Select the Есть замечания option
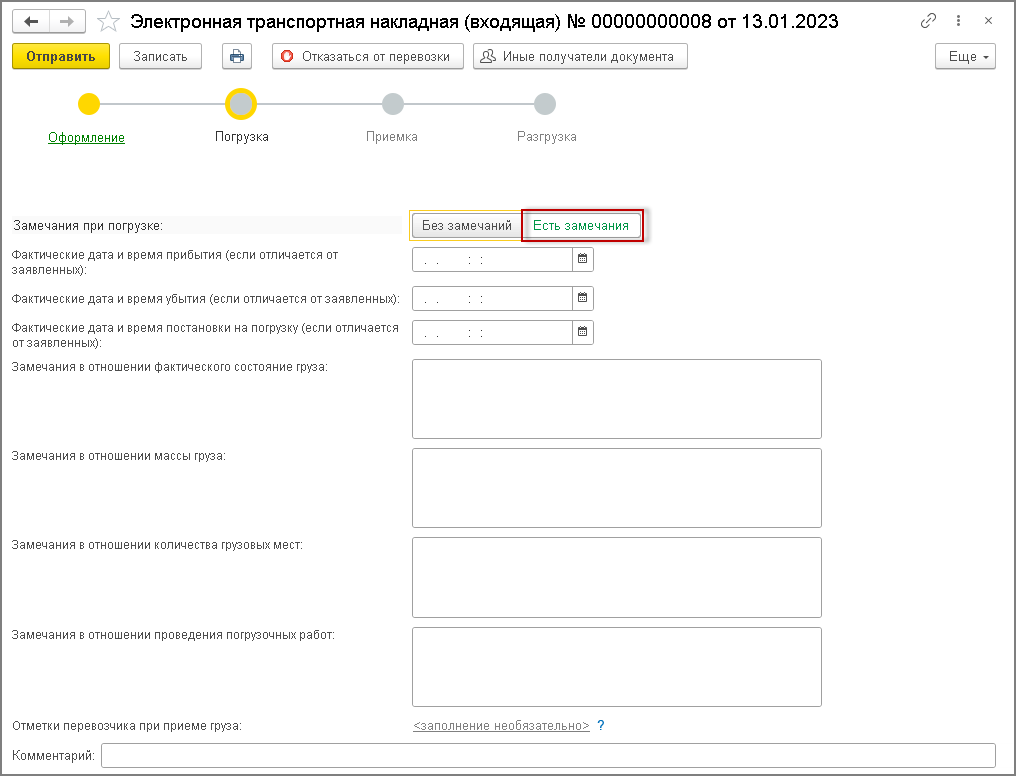 click(x=581, y=225)
